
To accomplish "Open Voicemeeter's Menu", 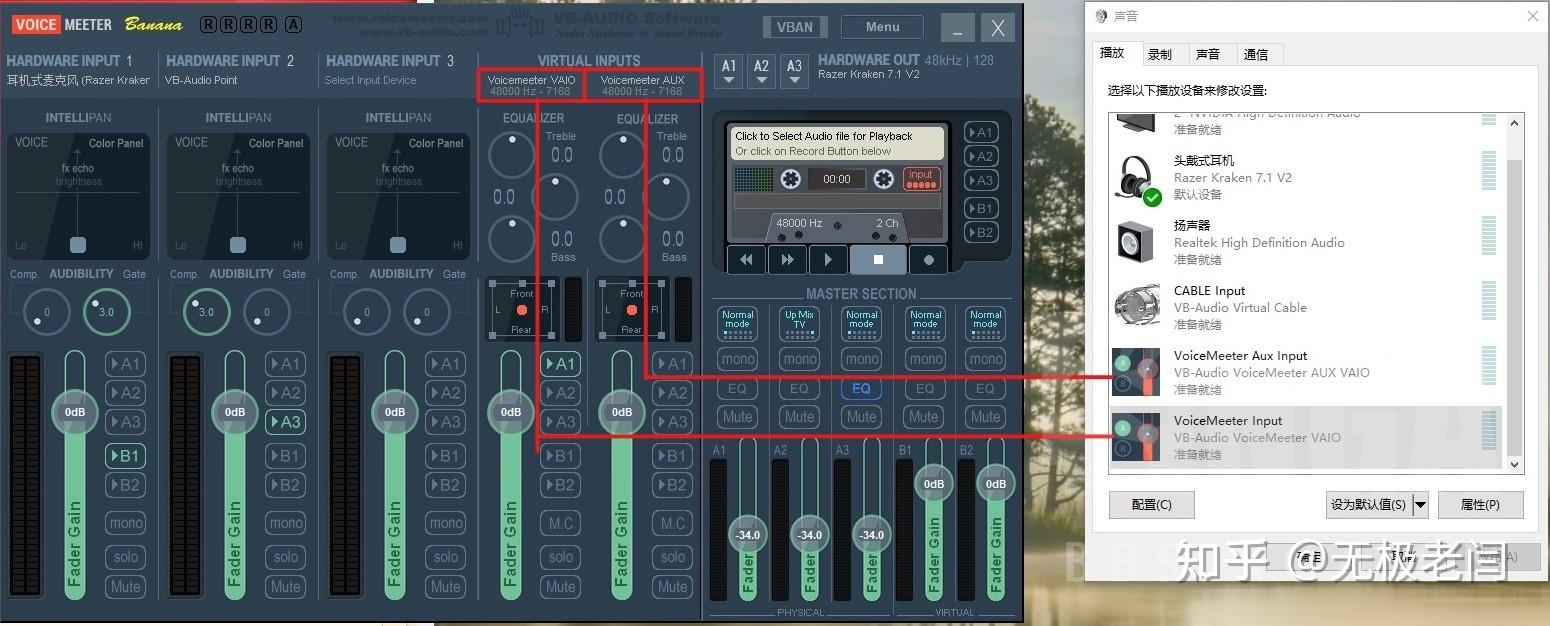I will tap(881, 26).
